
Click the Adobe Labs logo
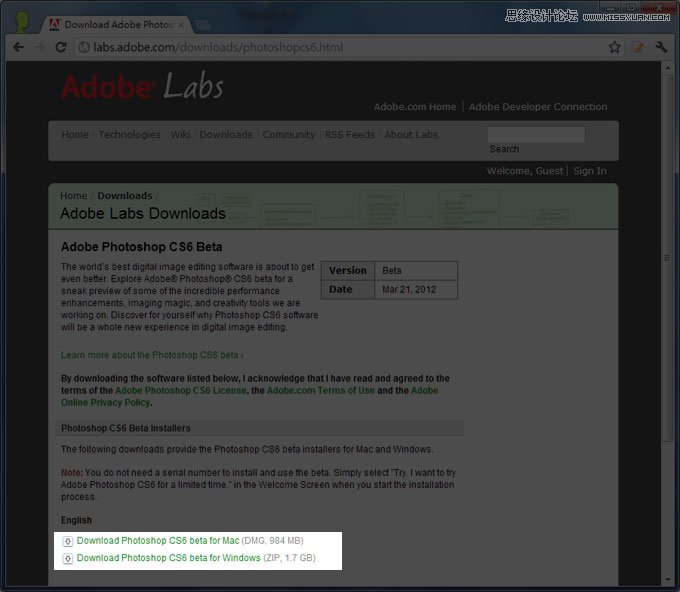coord(142,87)
